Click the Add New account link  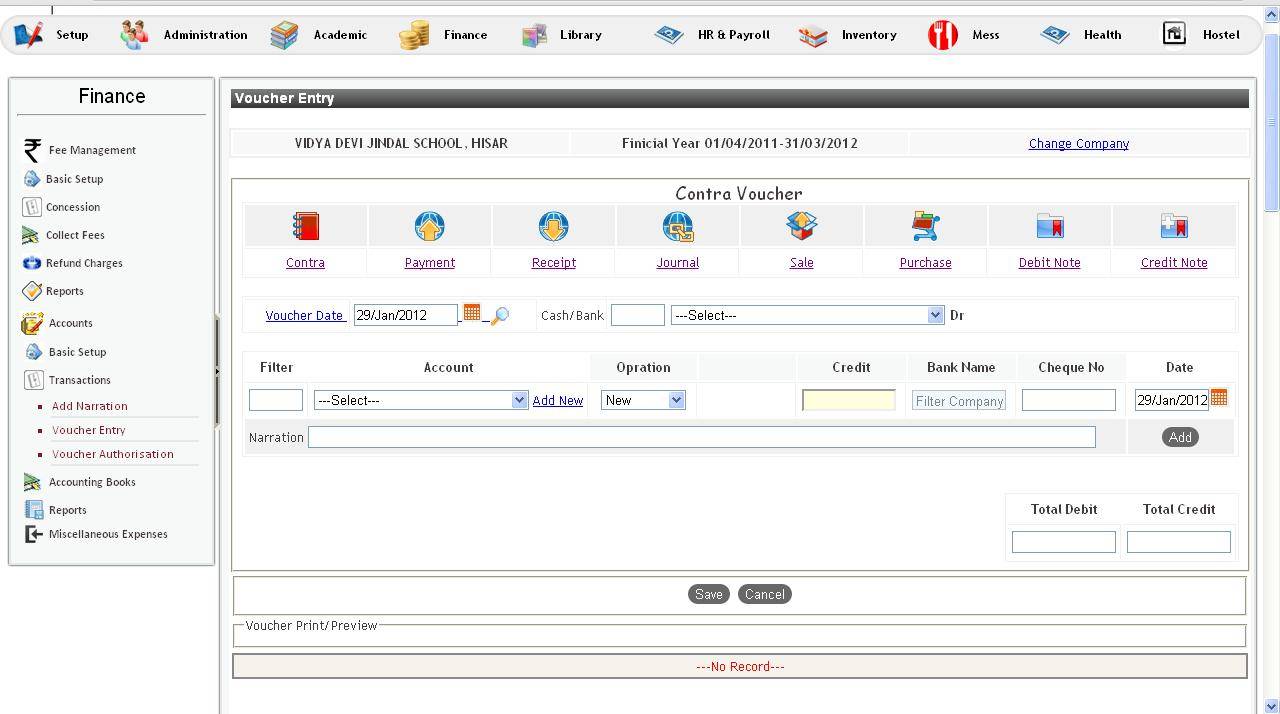pyautogui.click(x=558, y=400)
